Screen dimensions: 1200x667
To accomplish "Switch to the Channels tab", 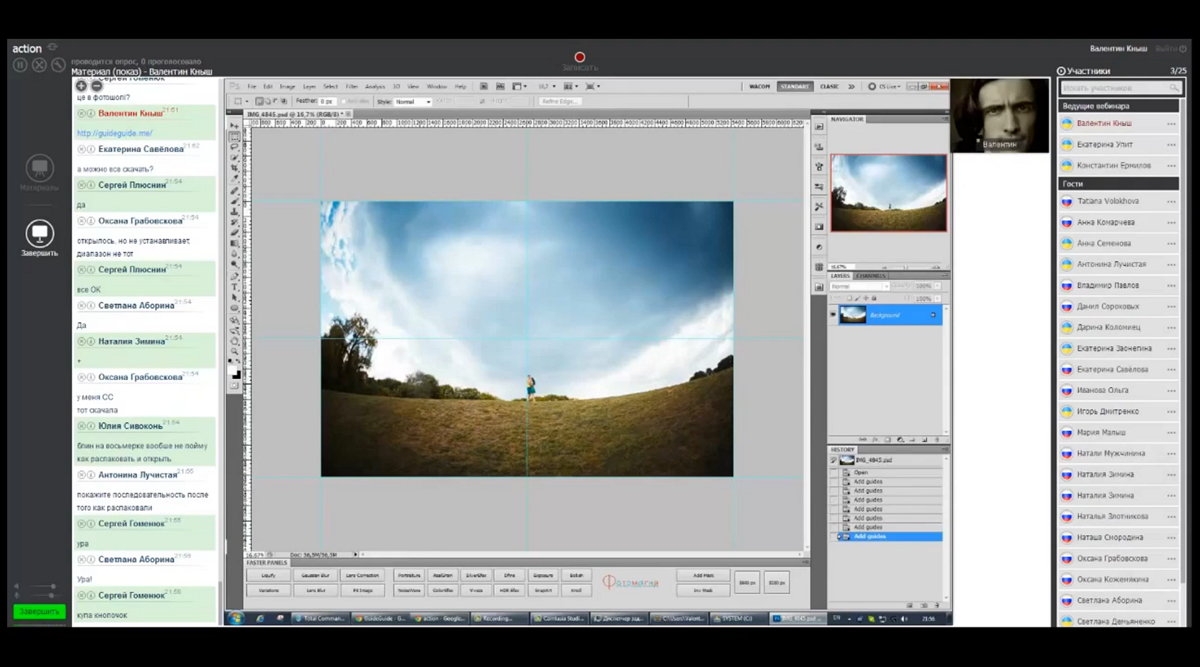I will click(x=871, y=276).
